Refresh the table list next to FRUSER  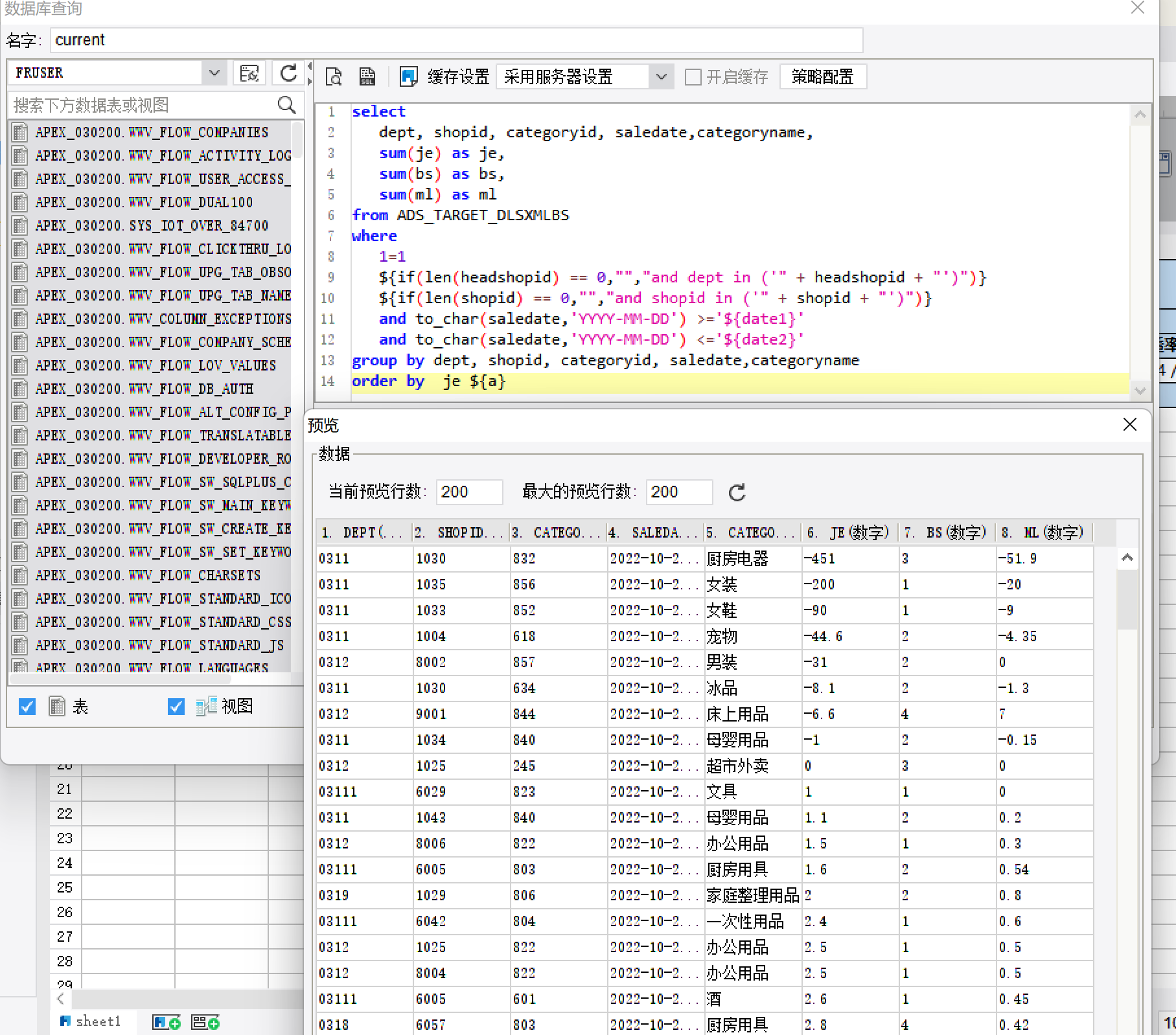288,73
